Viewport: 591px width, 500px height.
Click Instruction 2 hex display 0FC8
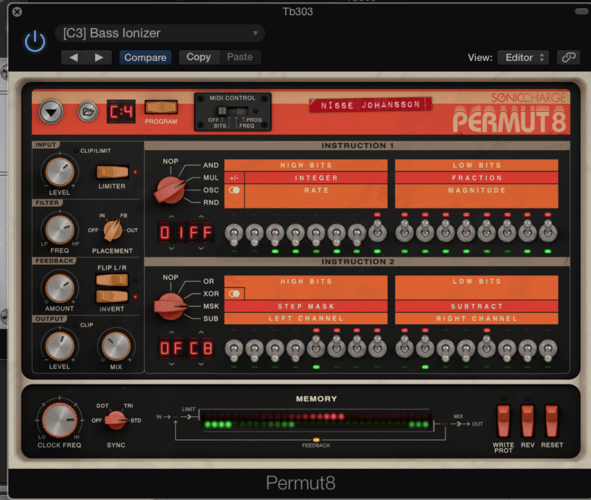pyautogui.click(x=186, y=349)
